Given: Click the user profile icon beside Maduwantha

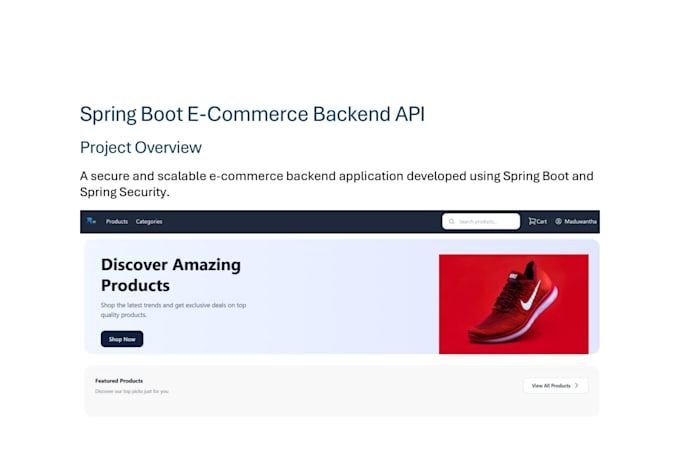Looking at the screenshot, I should tap(559, 221).
